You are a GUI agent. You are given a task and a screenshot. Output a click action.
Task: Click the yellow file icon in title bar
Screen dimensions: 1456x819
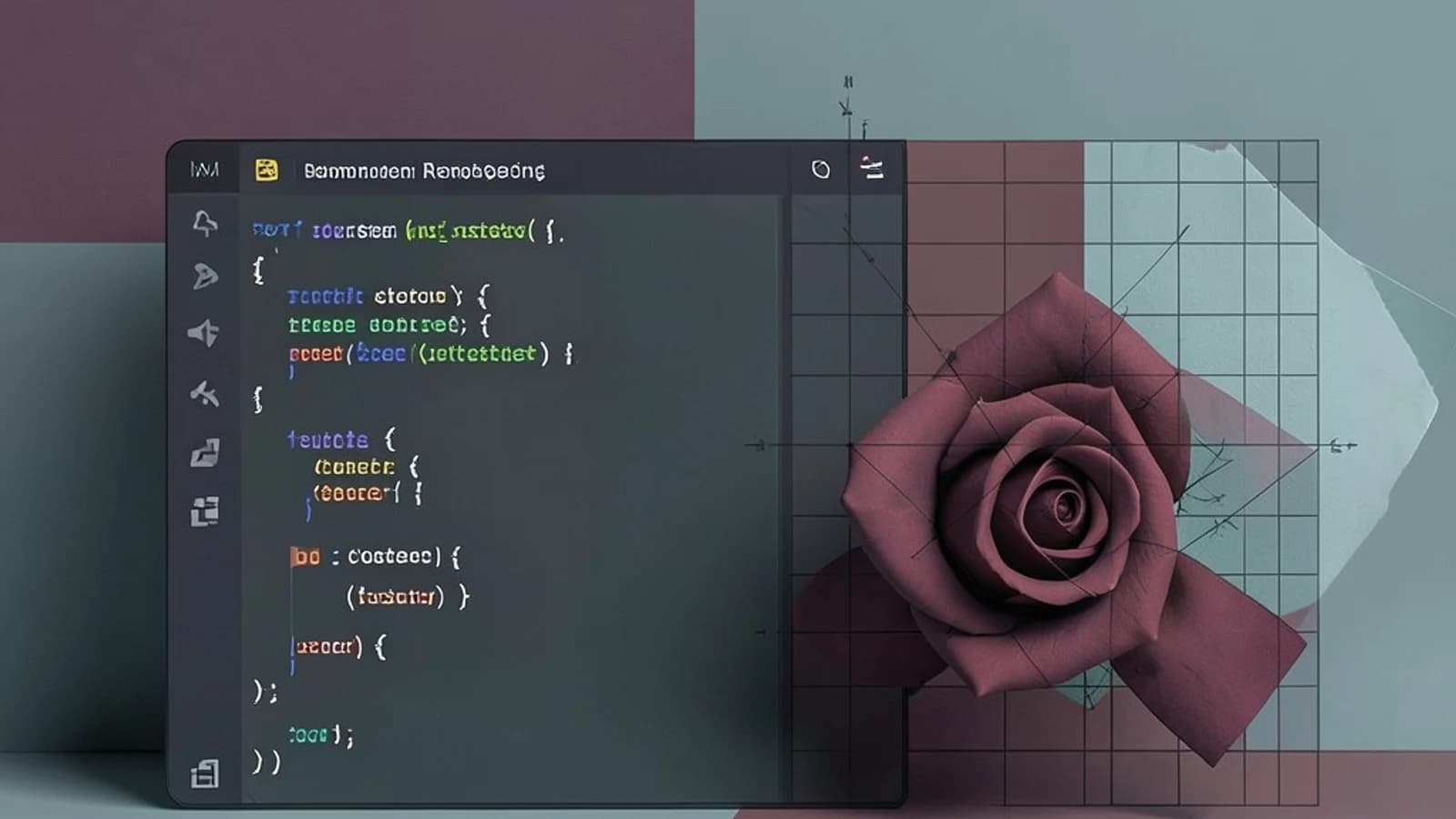pos(266,170)
